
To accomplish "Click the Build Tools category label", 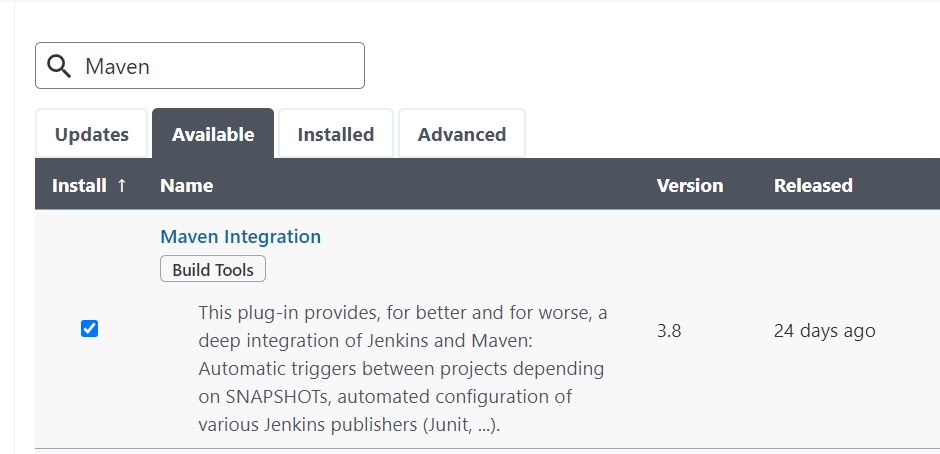I will pyautogui.click(x=213, y=270).
